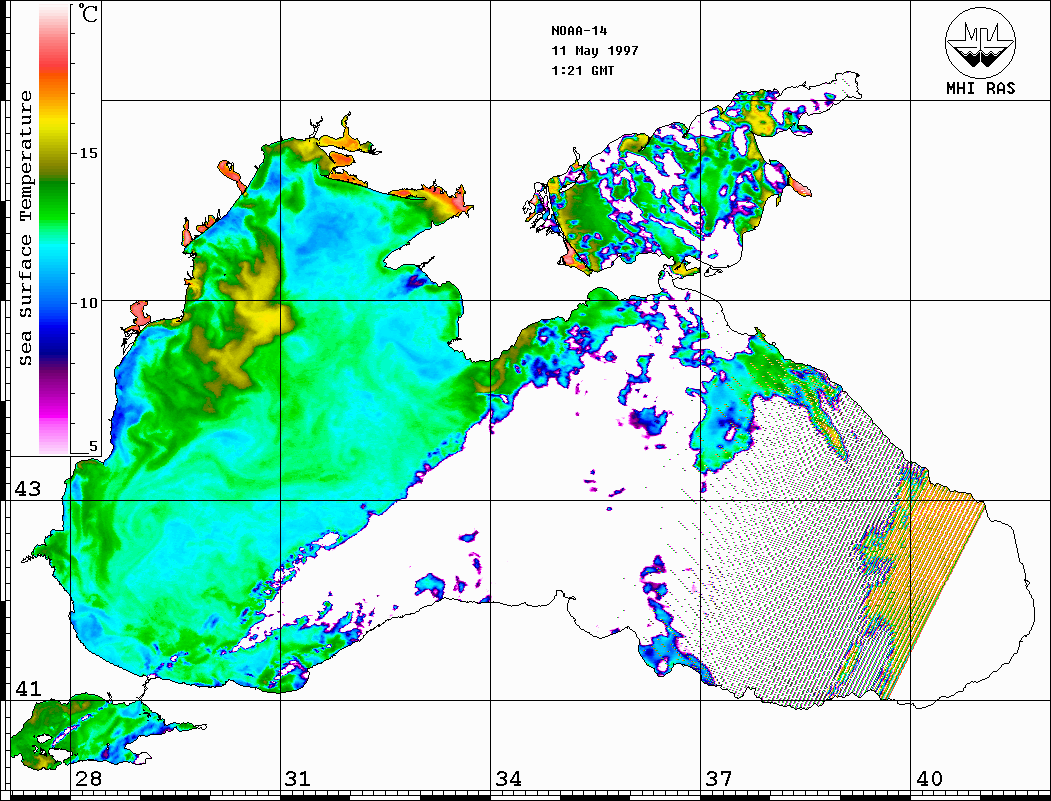Image resolution: width=1051 pixels, height=801 pixels.
Task: Click latitude label 43
Action: point(28,489)
